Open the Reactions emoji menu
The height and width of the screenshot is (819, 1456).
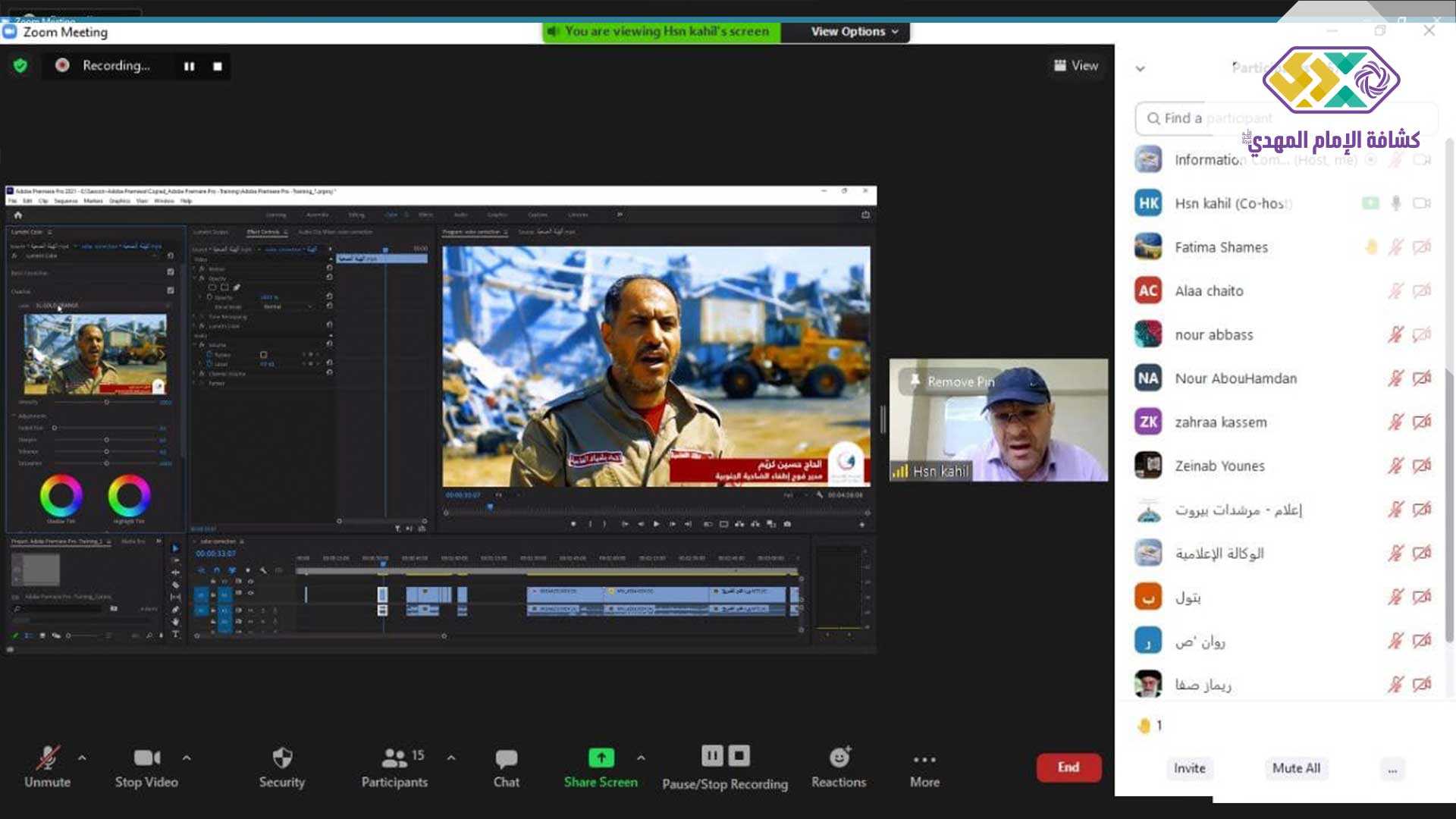pos(839,758)
